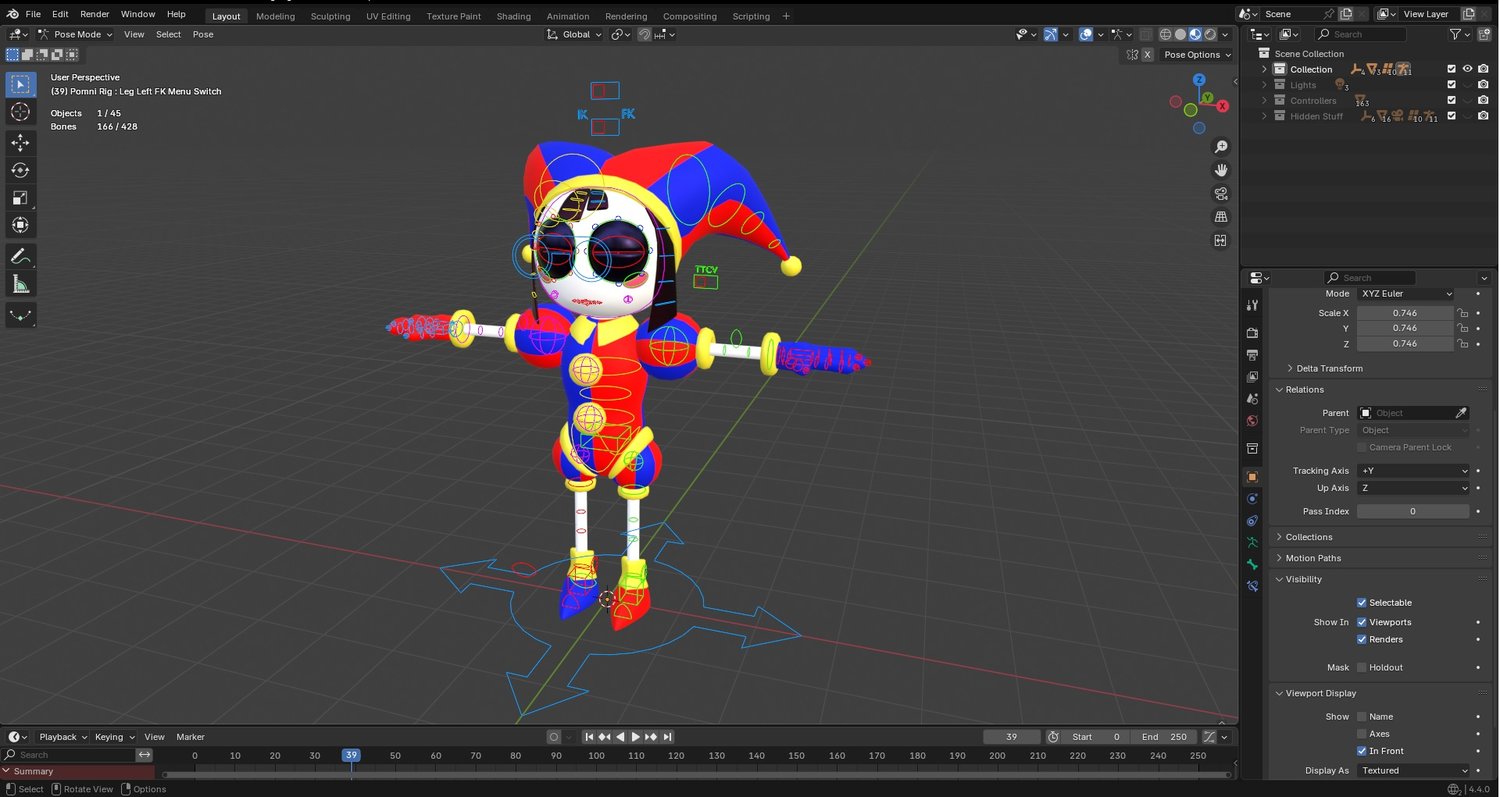Enable the Axes checkbox
1500x797 pixels.
tap(1362, 734)
